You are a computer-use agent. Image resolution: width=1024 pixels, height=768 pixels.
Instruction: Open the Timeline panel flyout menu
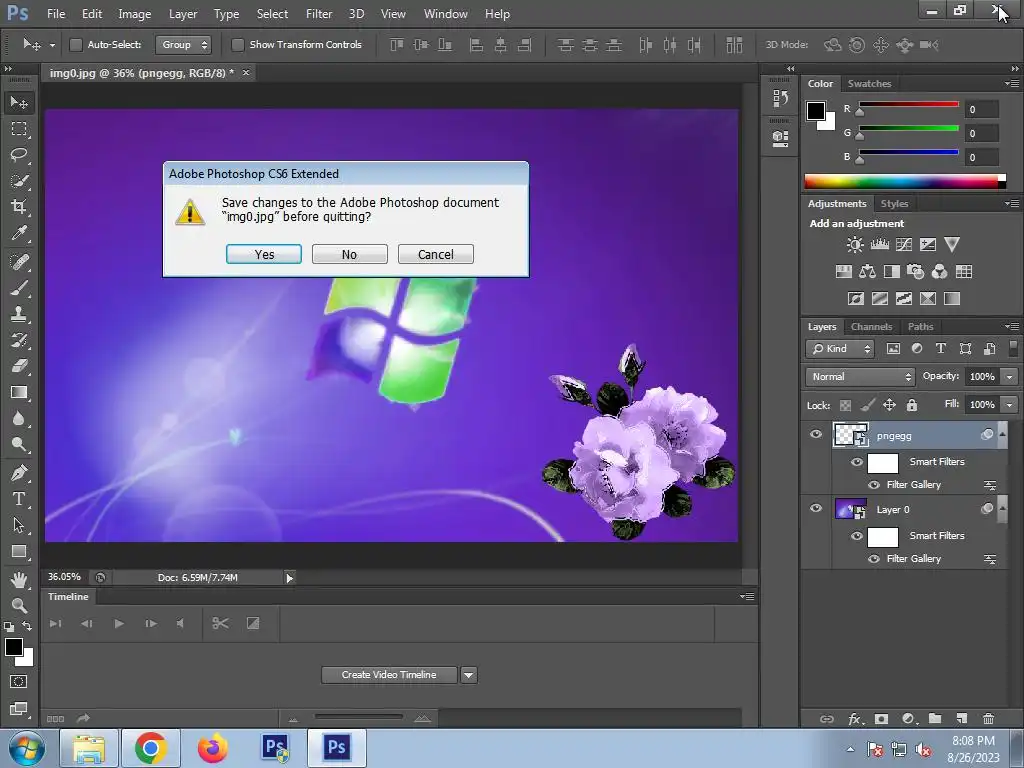coord(747,596)
